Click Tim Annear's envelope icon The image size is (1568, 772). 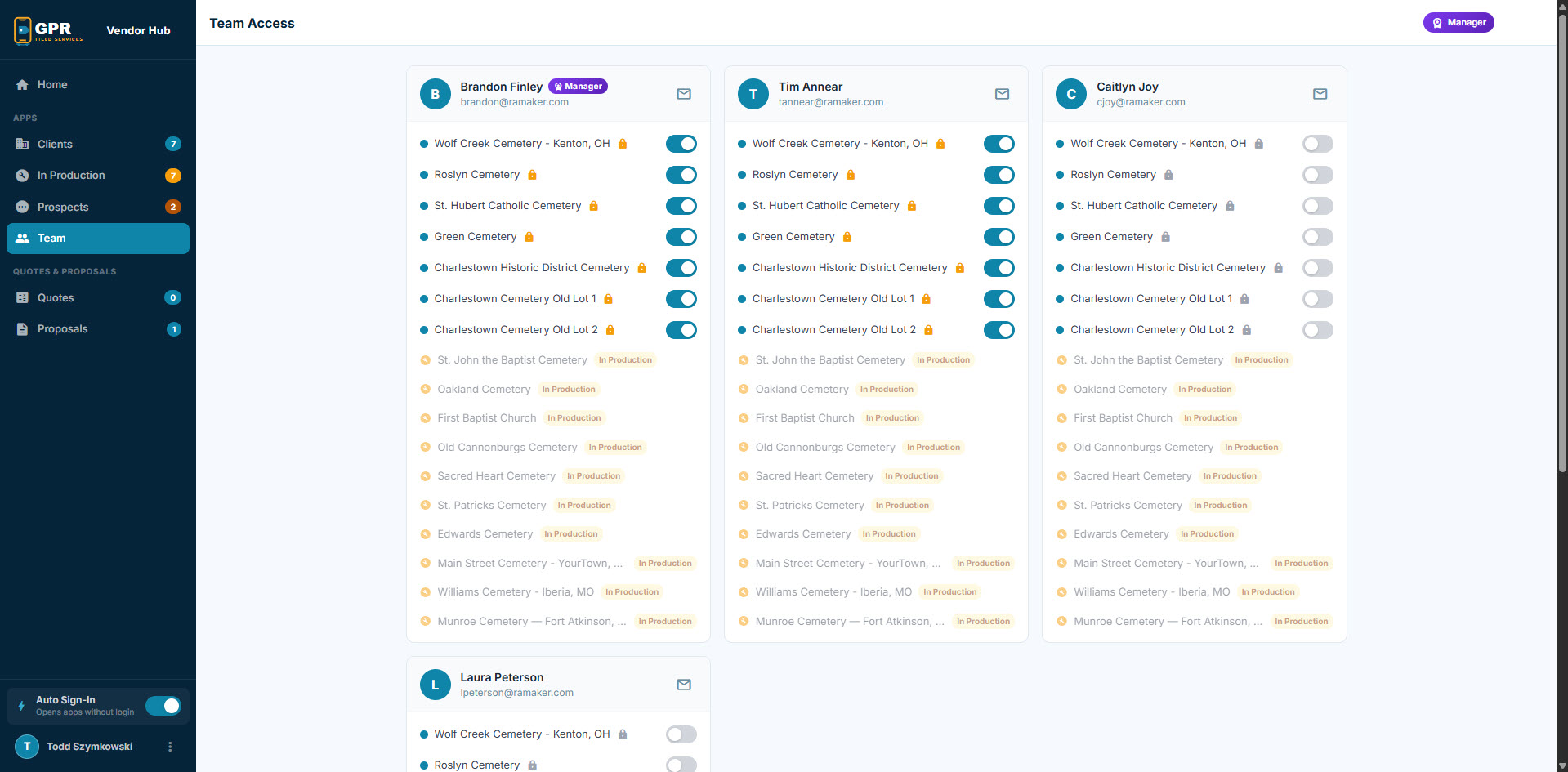coord(1002,94)
